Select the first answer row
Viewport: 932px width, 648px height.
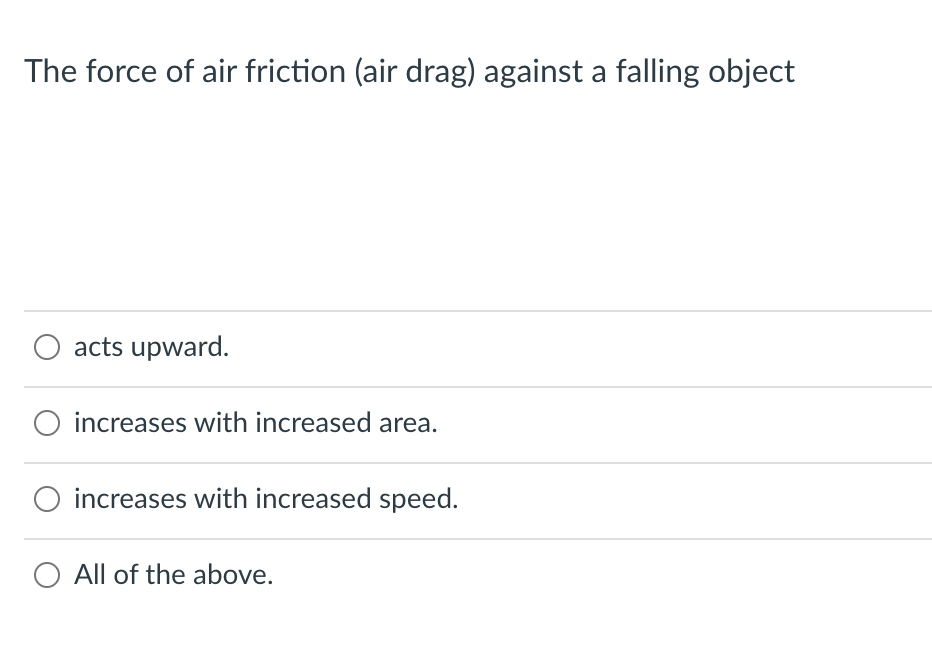[400, 346]
